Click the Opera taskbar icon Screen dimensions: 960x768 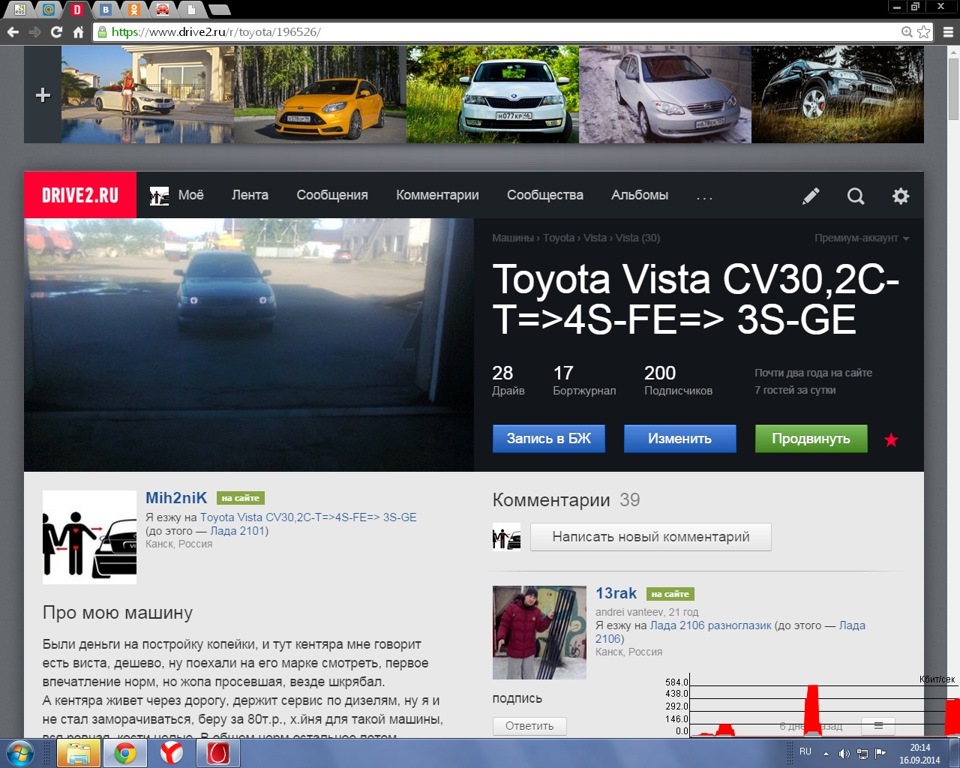pyautogui.click(x=218, y=753)
